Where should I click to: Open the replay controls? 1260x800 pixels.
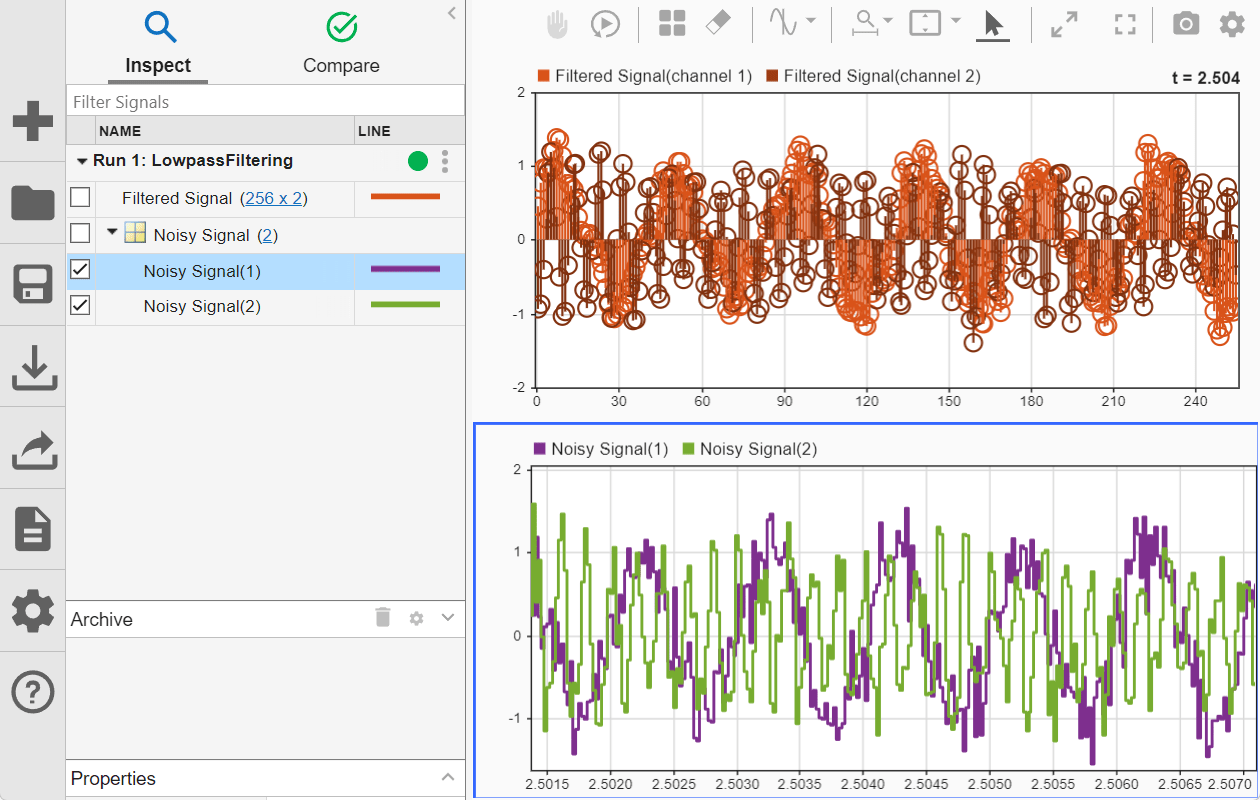[x=605, y=24]
